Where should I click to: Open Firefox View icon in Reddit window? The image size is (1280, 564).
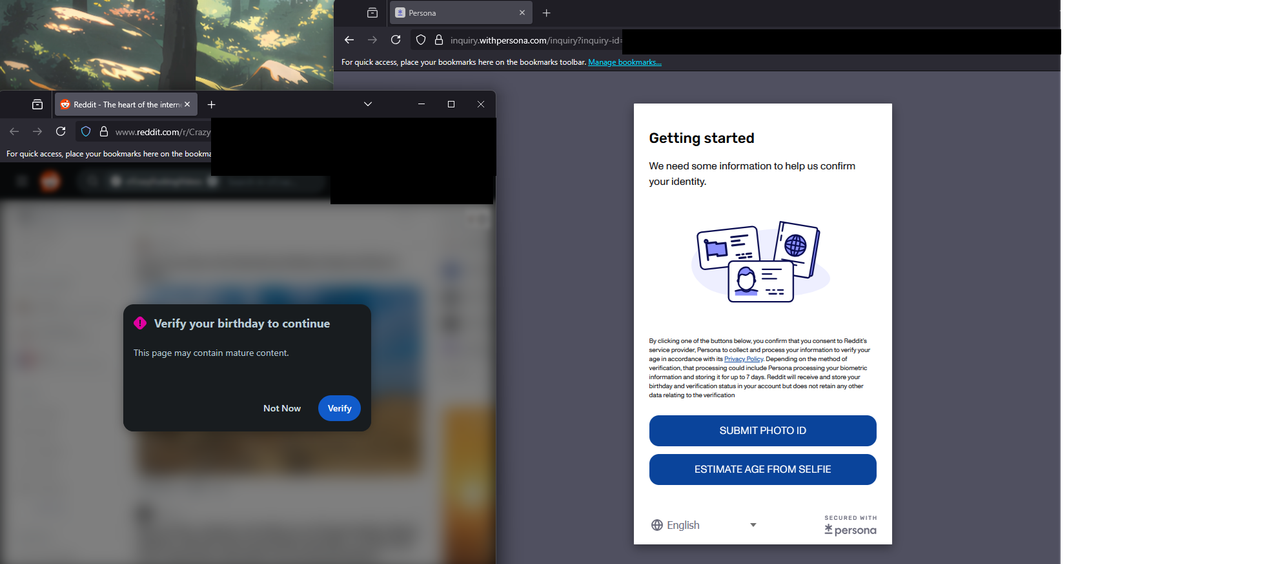[37, 104]
